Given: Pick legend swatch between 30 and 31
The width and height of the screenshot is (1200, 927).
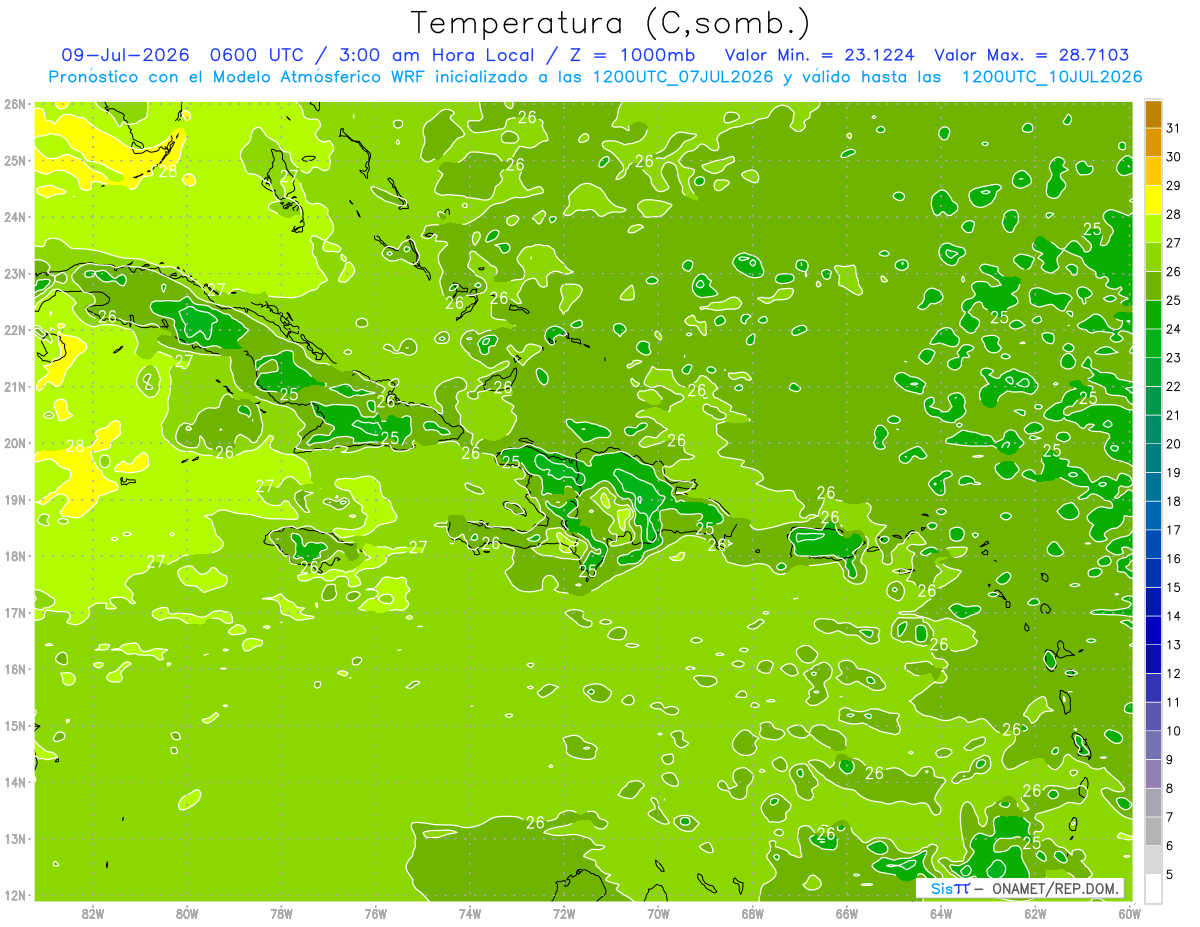Looking at the screenshot, I should point(1153,142).
